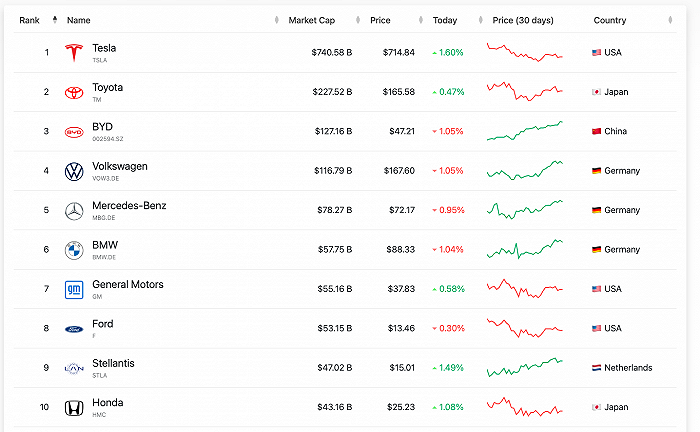The image size is (700, 432).
Task: Open the Volkswagen company name link
Action: pos(120,167)
